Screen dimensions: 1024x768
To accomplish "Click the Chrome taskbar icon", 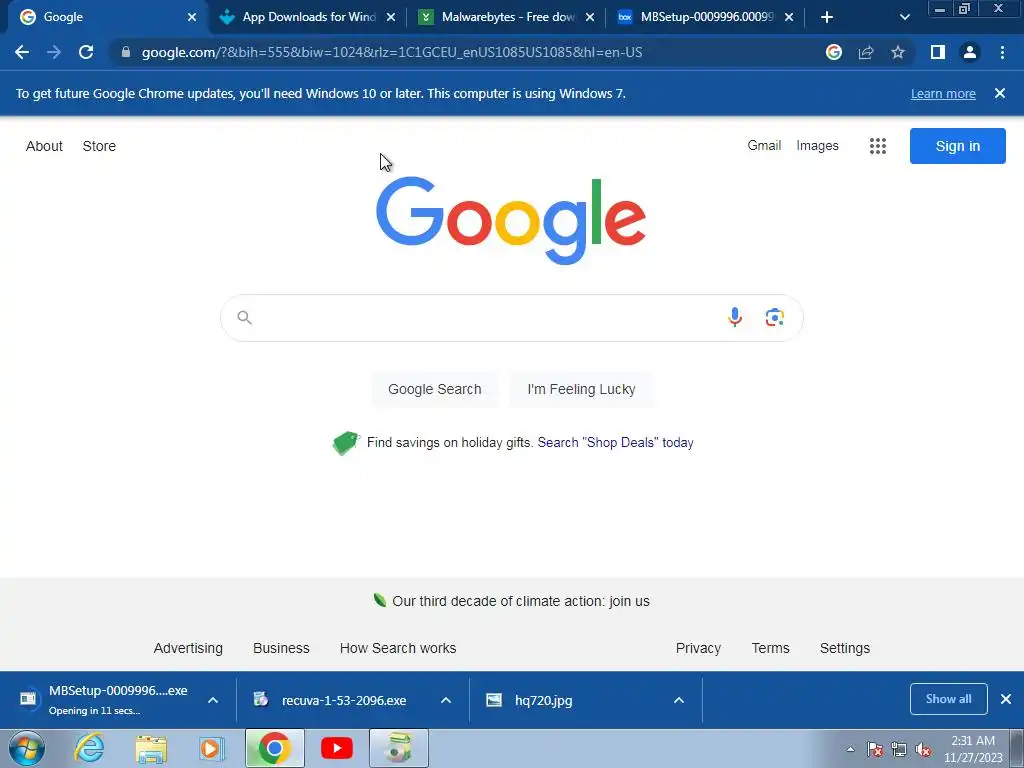I will point(274,748).
